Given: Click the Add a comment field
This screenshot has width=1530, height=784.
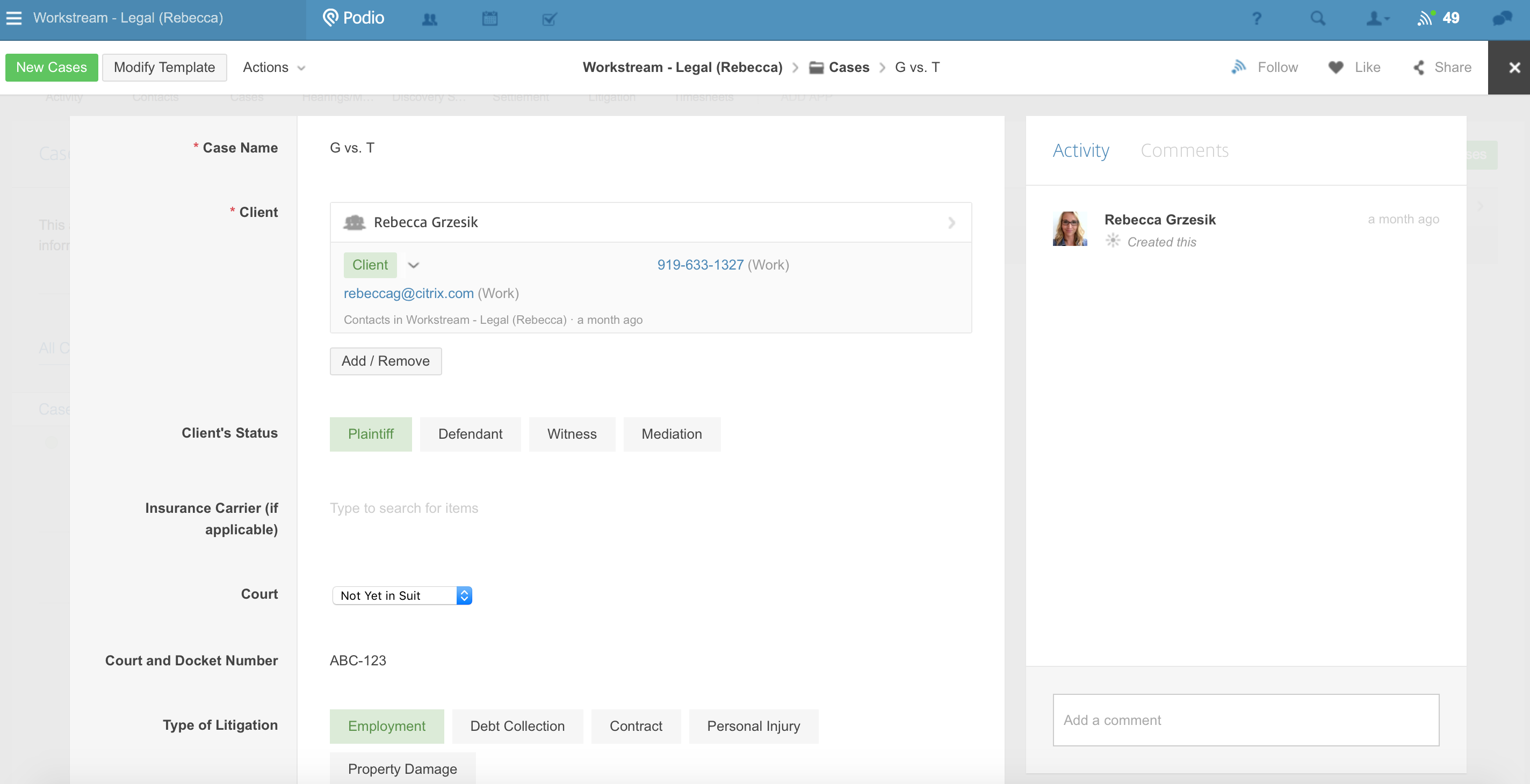Looking at the screenshot, I should click(1245, 720).
